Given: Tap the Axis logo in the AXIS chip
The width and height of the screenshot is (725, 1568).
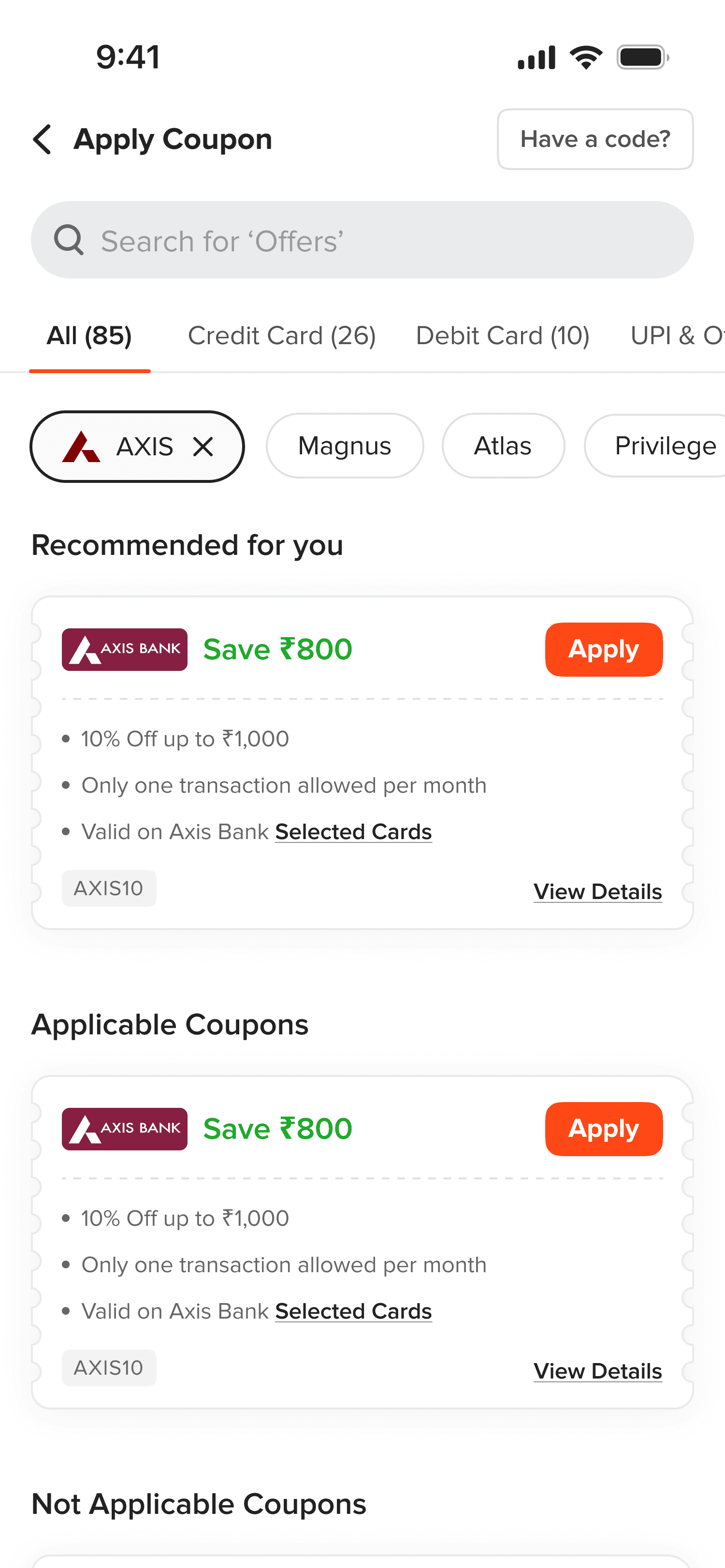Looking at the screenshot, I should tap(81, 447).
